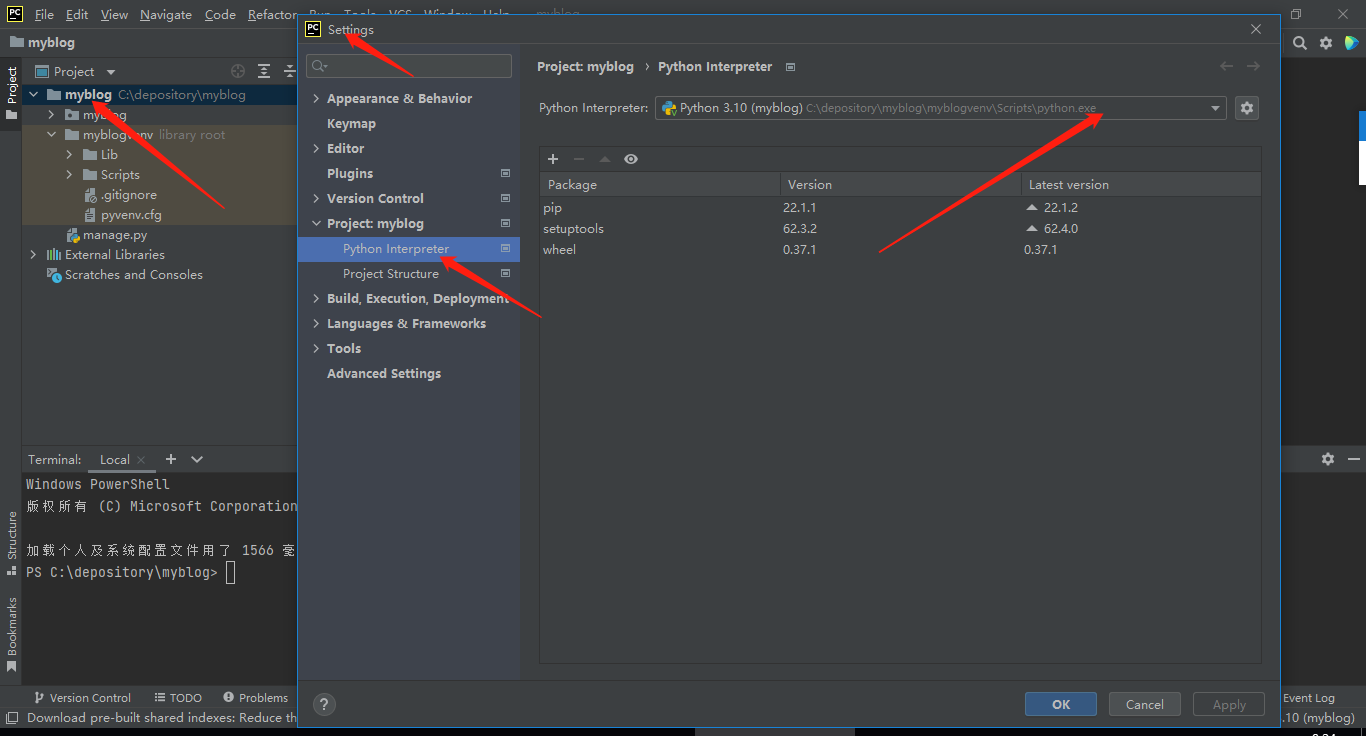
Task: Click the Settings search field
Action: (409, 66)
